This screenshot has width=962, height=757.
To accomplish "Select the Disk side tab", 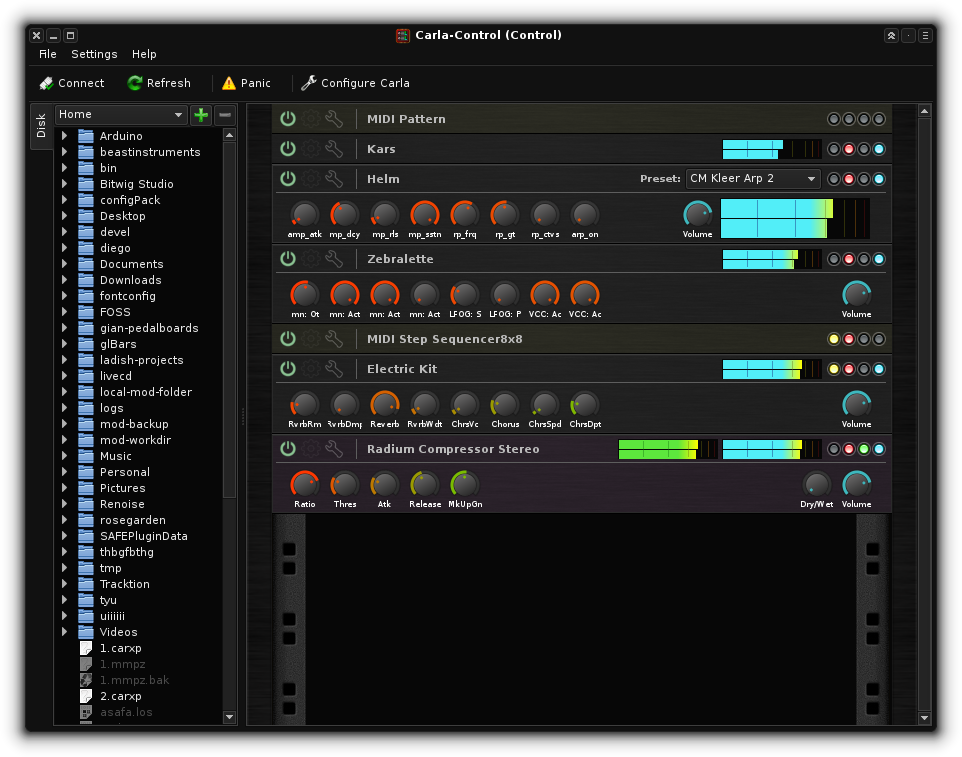I will click(x=41, y=126).
